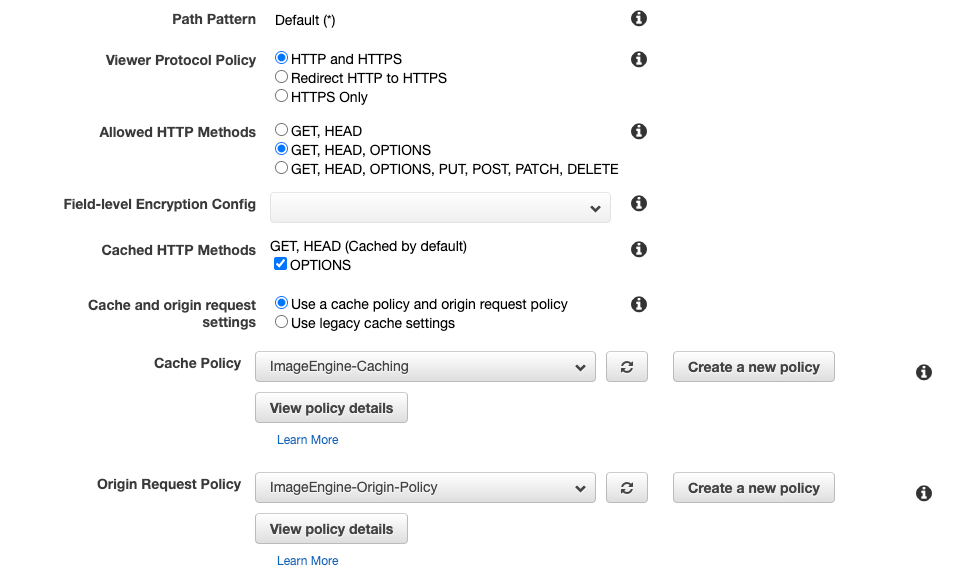This screenshot has width=959, height=579.
Task: Show info about Cached HTTP Methods
Action: click(x=638, y=249)
